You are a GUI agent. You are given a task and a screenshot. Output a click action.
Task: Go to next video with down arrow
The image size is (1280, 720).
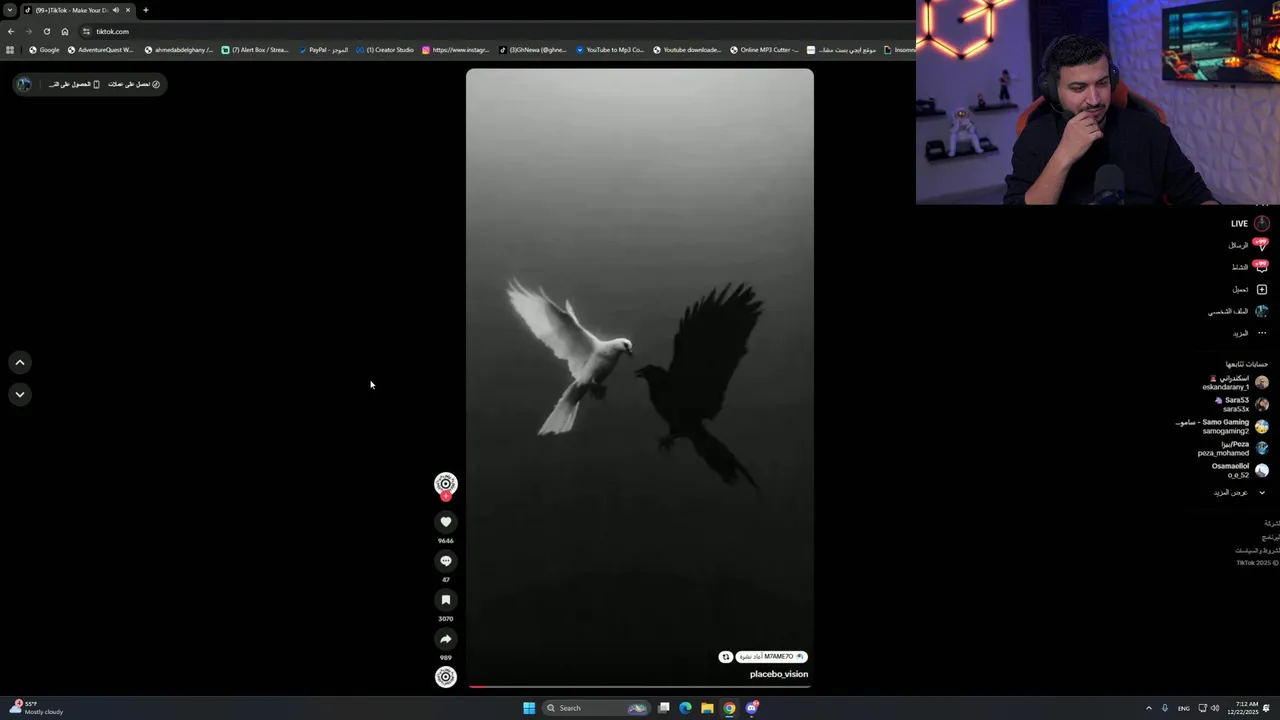(20, 395)
